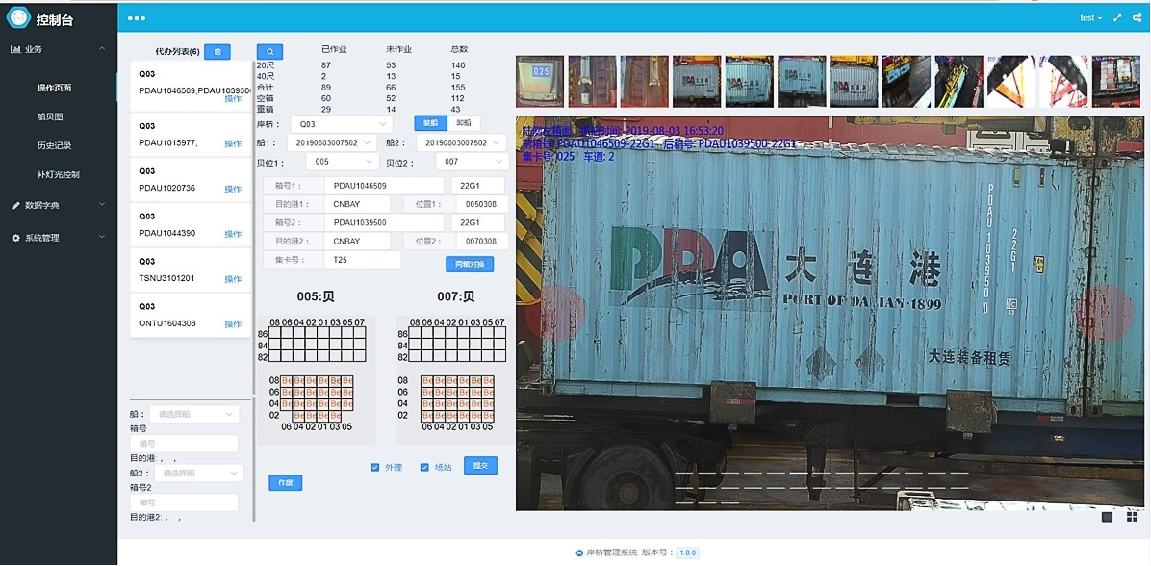Open the 船1 vessel dropdown

tap(332, 142)
